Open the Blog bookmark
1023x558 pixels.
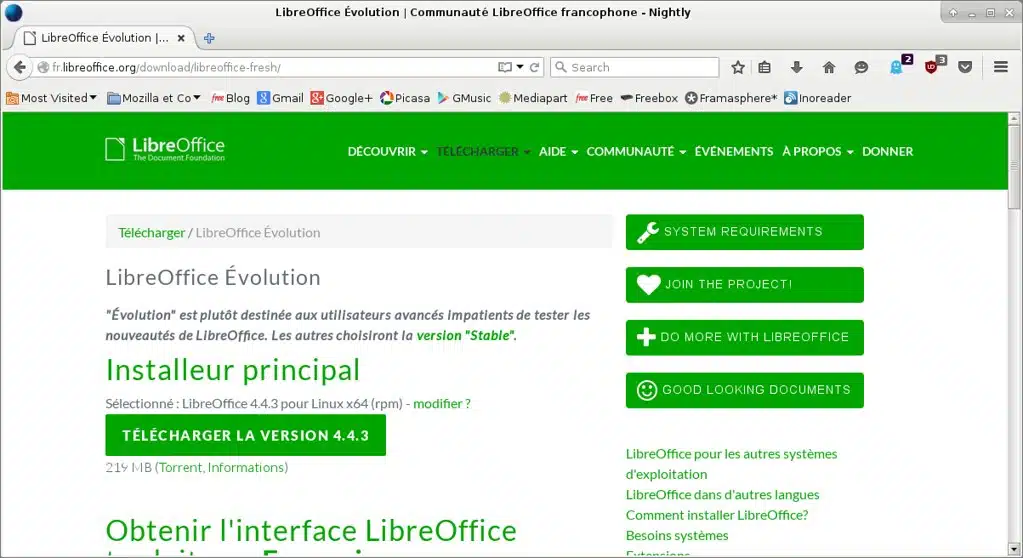pyautogui.click(x=230, y=98)
